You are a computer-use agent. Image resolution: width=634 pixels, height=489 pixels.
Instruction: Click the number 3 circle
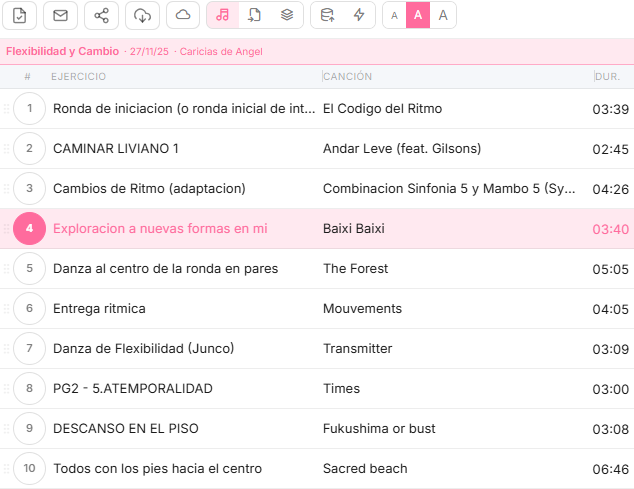tap(30, 188)
